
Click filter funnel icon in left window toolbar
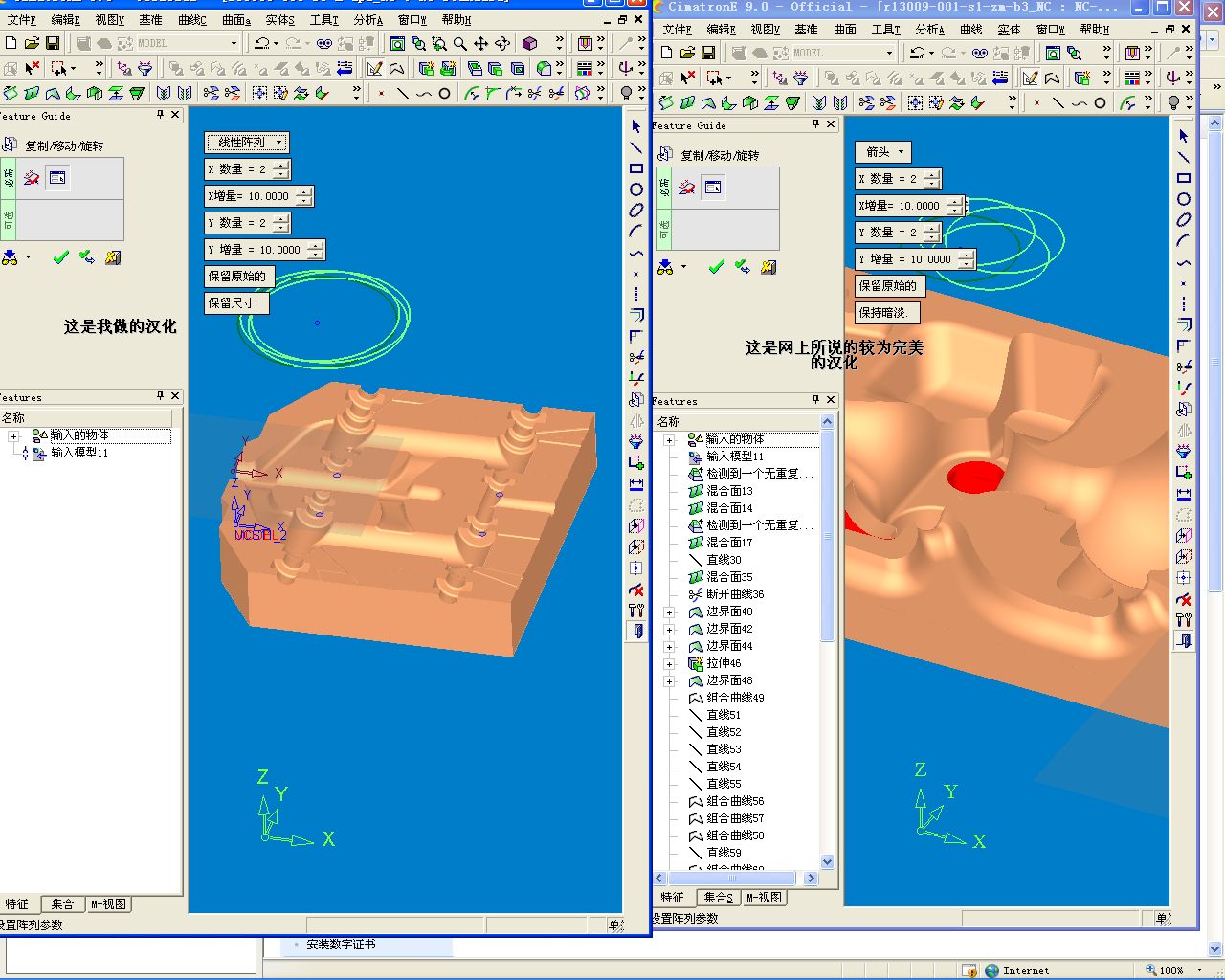click(x=145, y=68)
